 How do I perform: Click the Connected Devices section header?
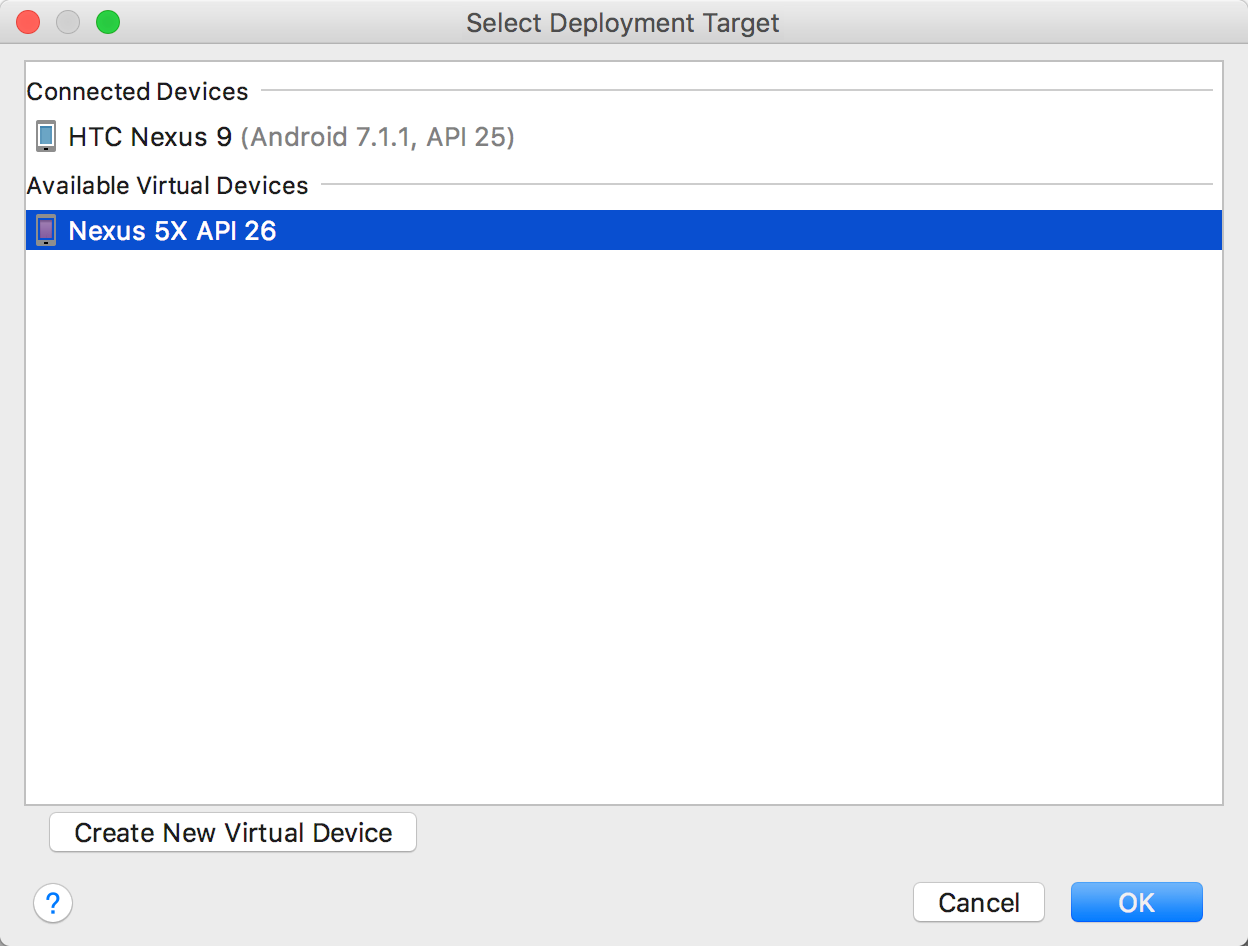pos(137,92)
